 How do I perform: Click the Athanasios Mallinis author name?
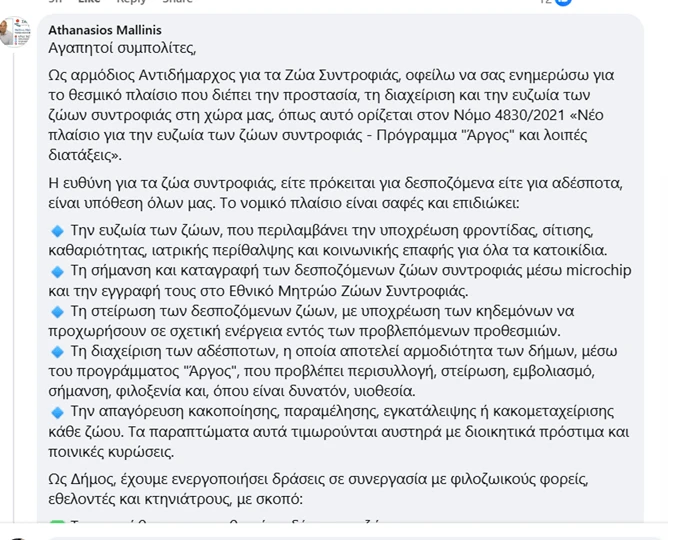pos(105,30)
